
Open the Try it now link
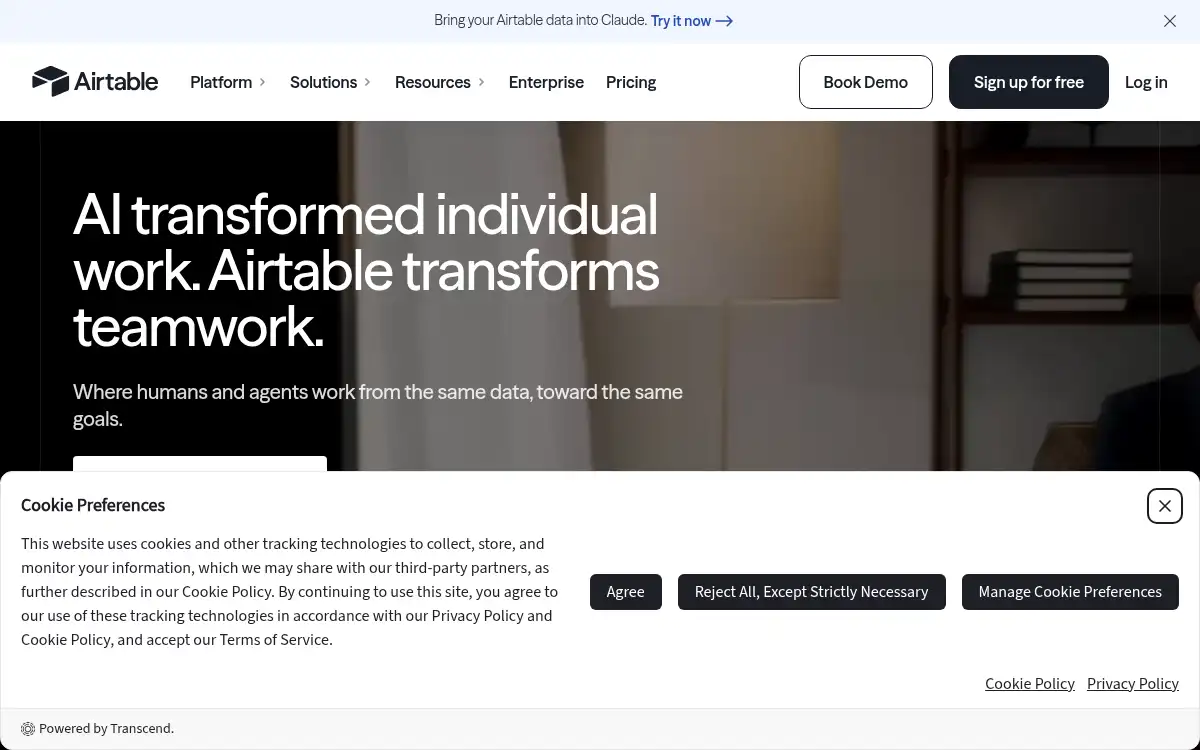click(692, 21)
